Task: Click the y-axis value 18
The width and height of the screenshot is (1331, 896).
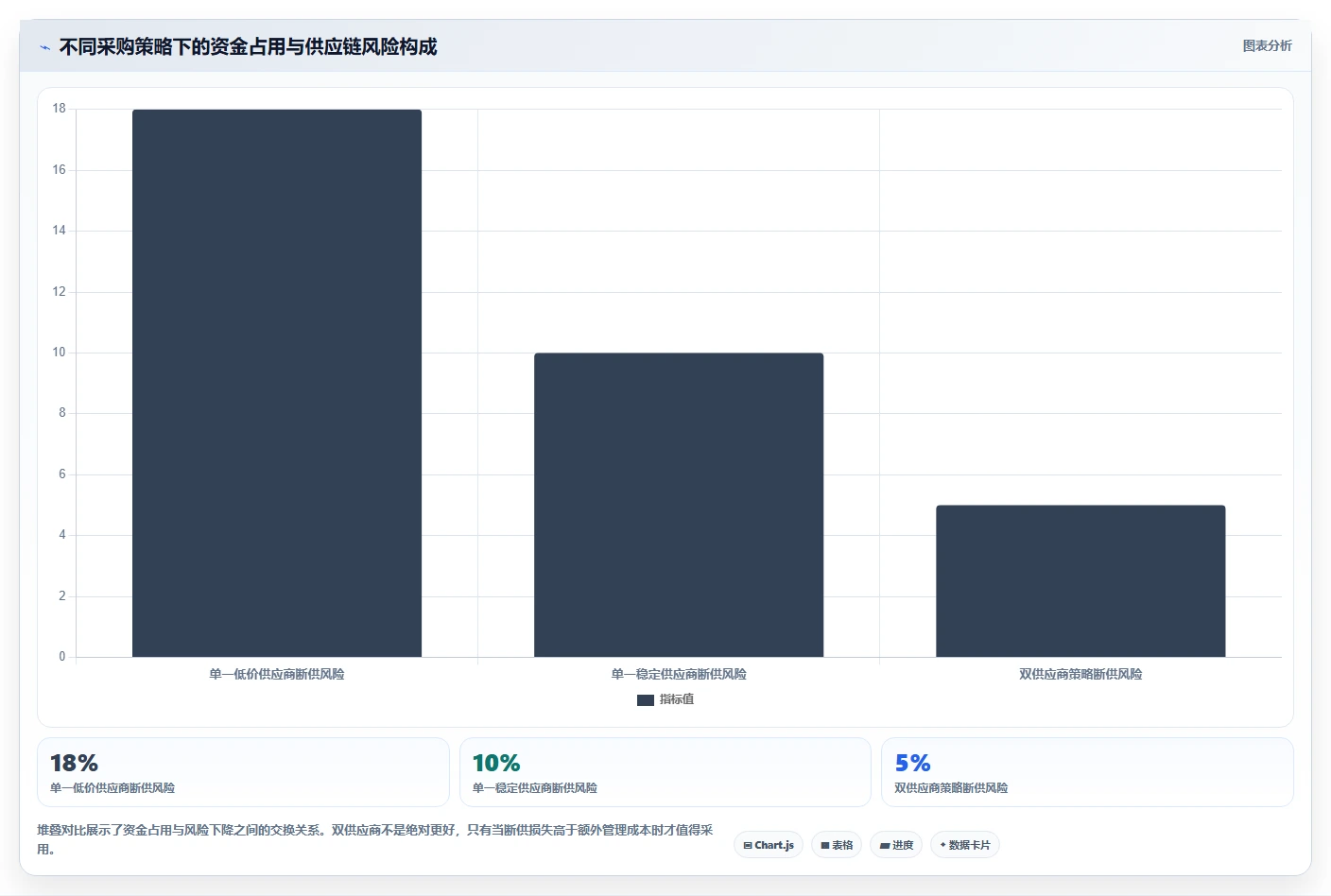Action: 60,109
